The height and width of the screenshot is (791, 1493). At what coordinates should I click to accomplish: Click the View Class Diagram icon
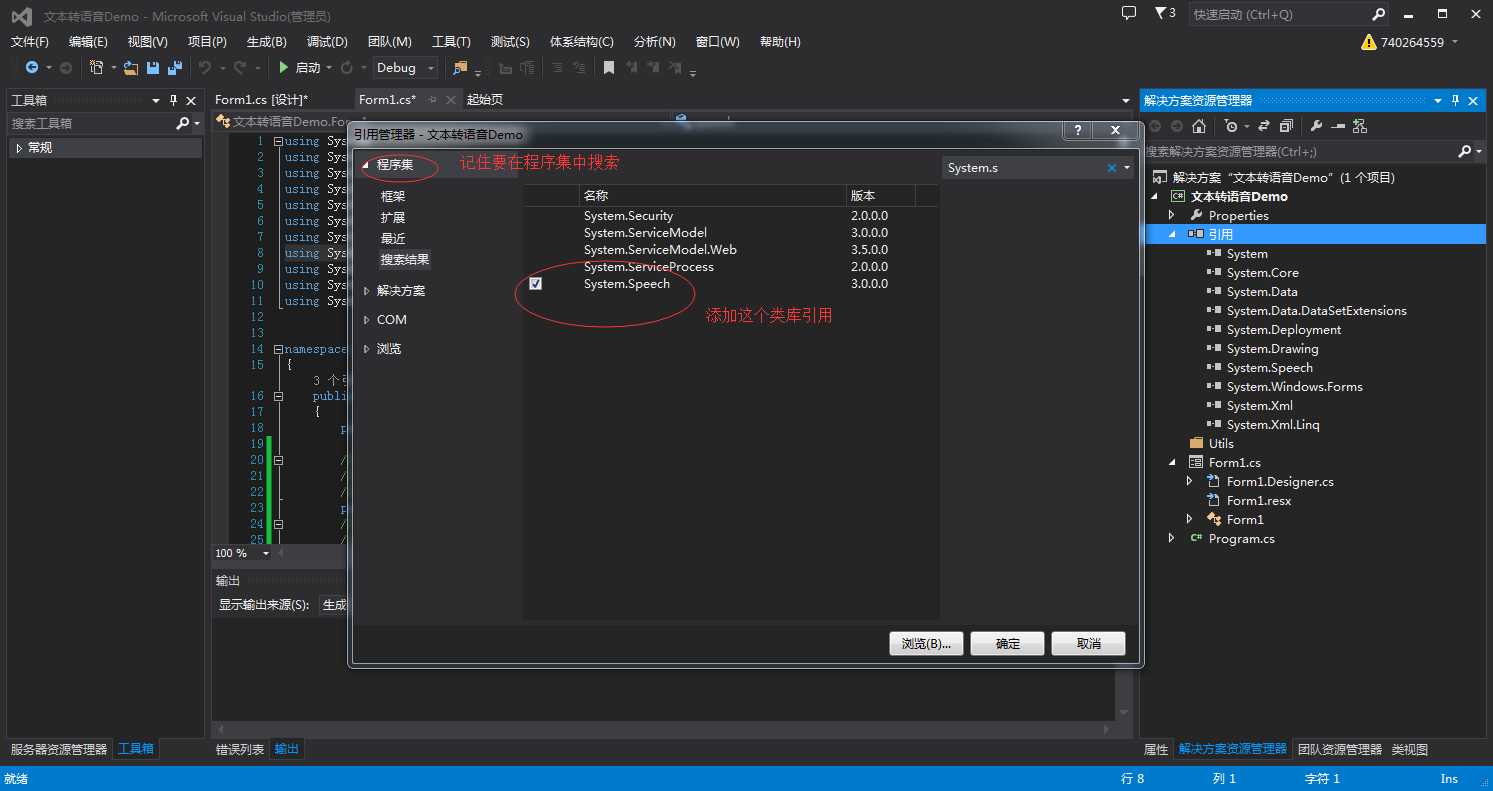(x=1359, y=126)
